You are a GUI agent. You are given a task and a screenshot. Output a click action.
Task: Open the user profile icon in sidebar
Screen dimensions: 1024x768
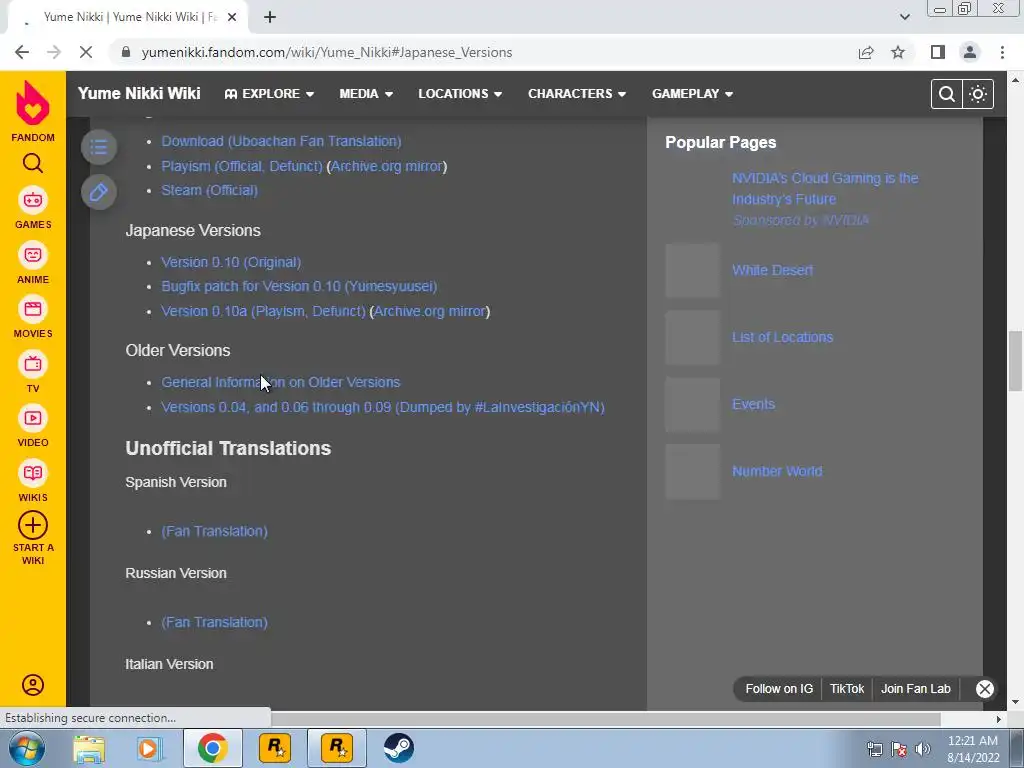click(33, 684)
